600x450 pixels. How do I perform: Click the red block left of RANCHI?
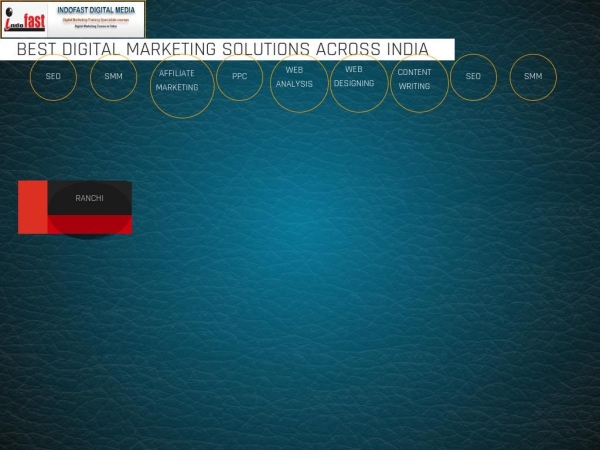[32, 207]
